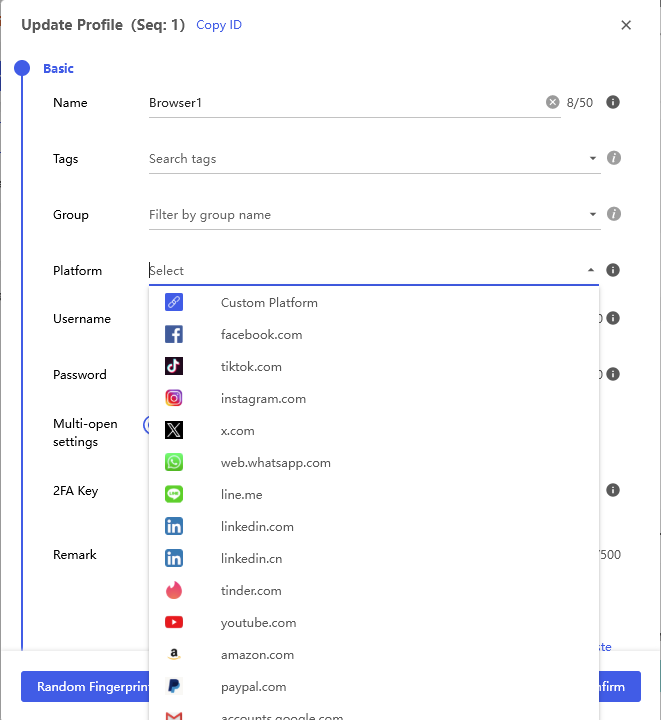Image resolution: width=661 pixels, height=720 pixels.
Task: Select the Instagram logo icon
Action: coord(174,398)
